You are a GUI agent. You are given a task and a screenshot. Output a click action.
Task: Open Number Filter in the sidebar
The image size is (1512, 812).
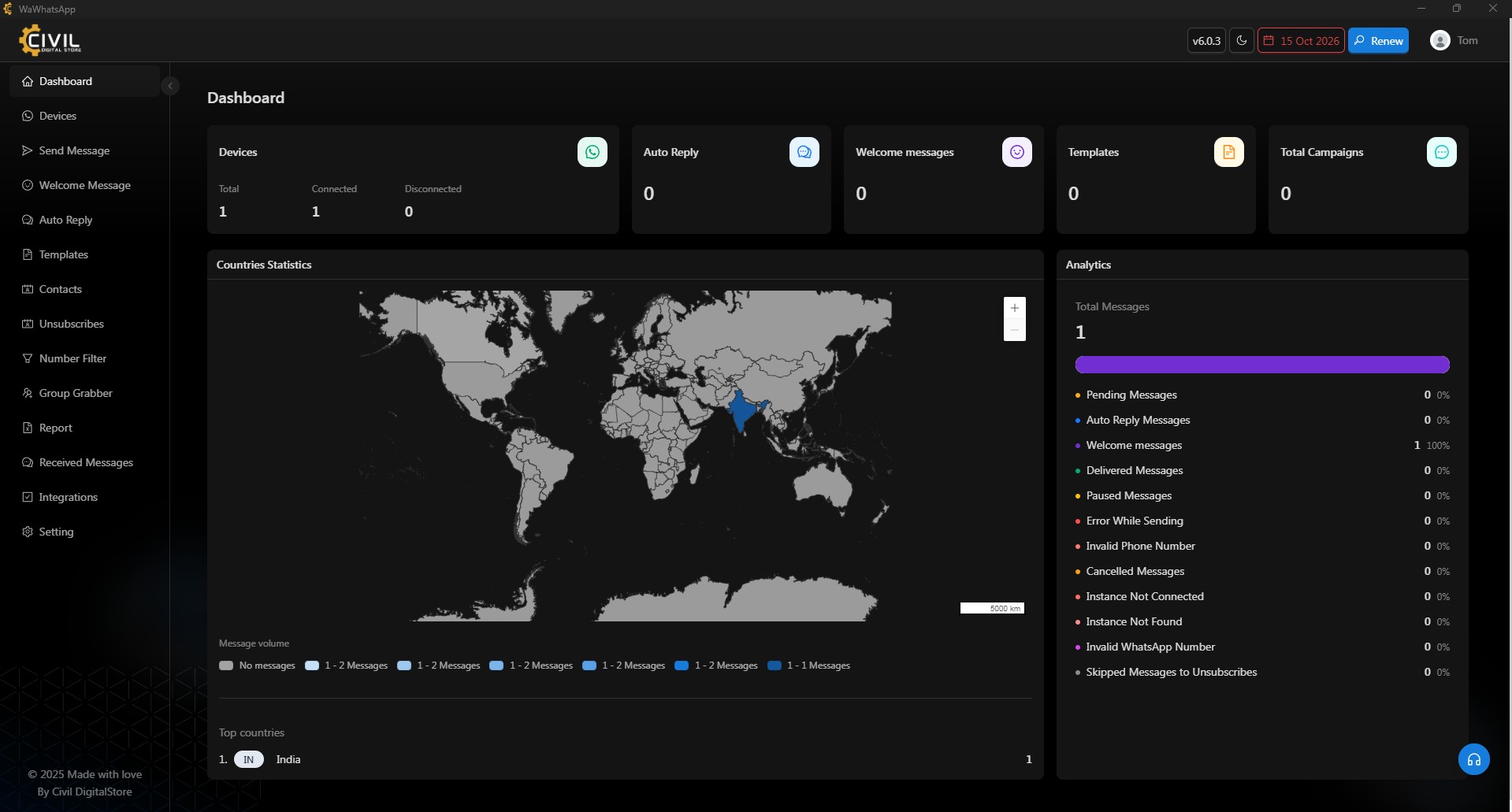[72, 358]
